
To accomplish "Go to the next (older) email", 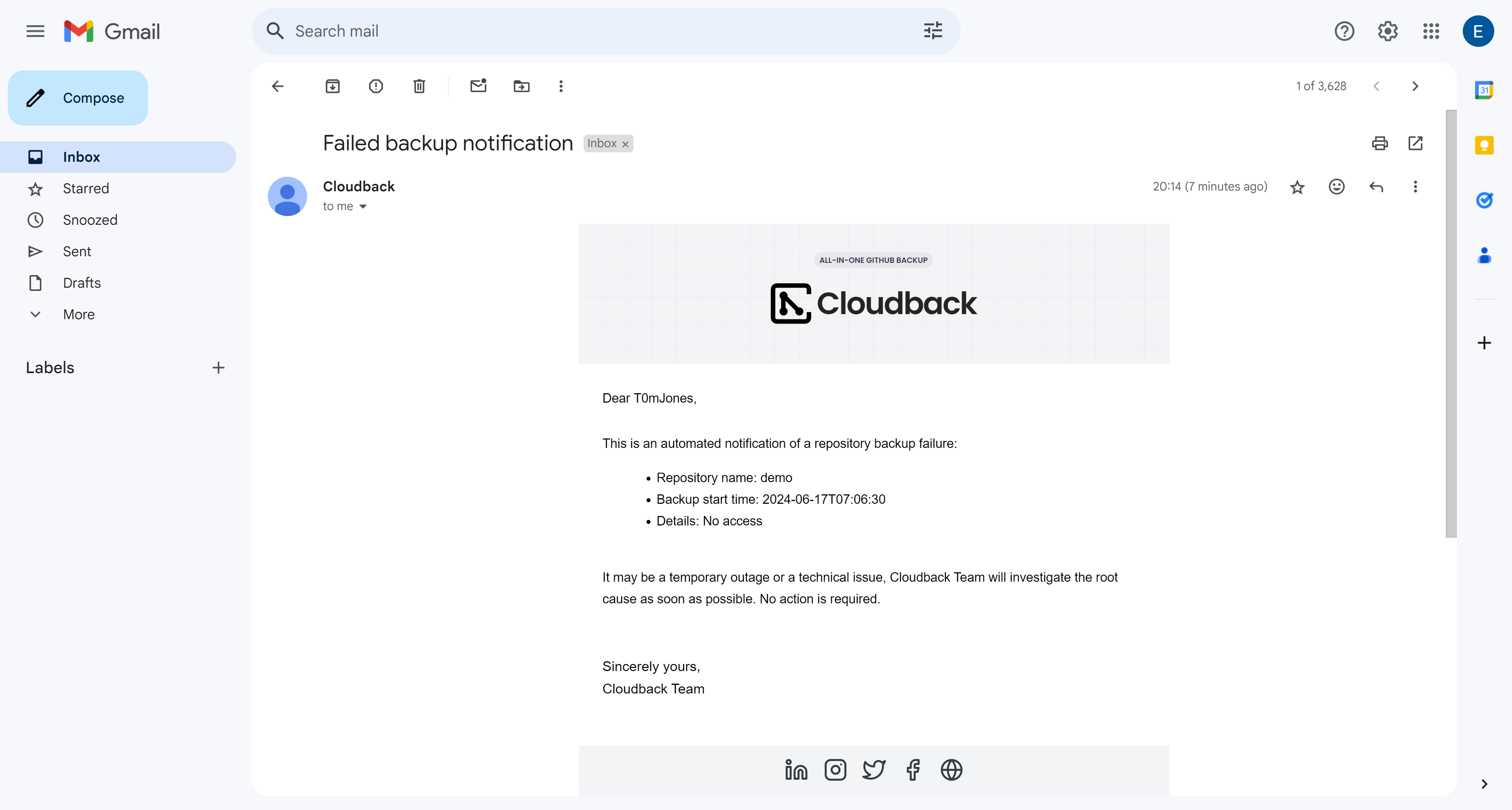I will point(1415,86).
